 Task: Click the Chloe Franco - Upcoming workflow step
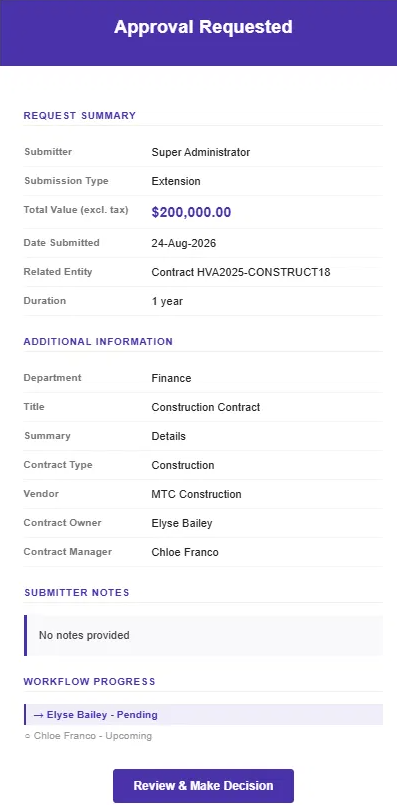[x=88, y=736]
